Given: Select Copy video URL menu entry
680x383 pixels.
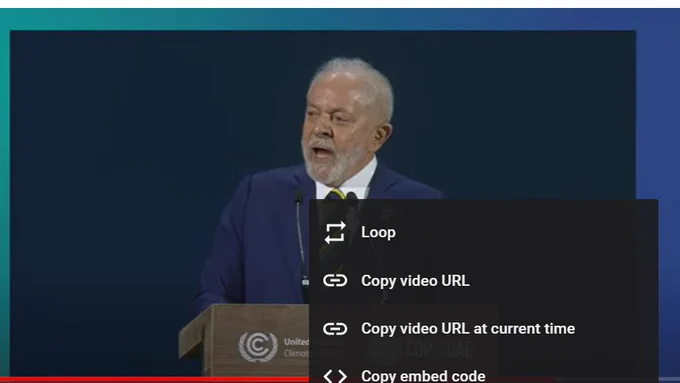Looking at the screenshot, I should click(484, 281).
